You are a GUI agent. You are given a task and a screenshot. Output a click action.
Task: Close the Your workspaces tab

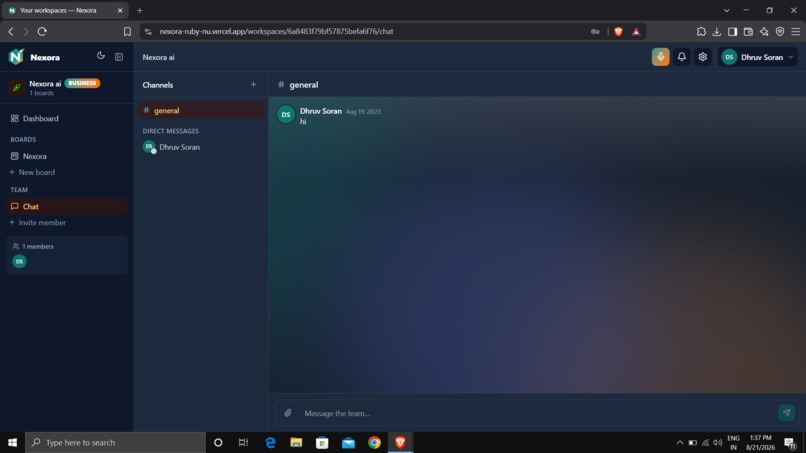pos(120,10)
